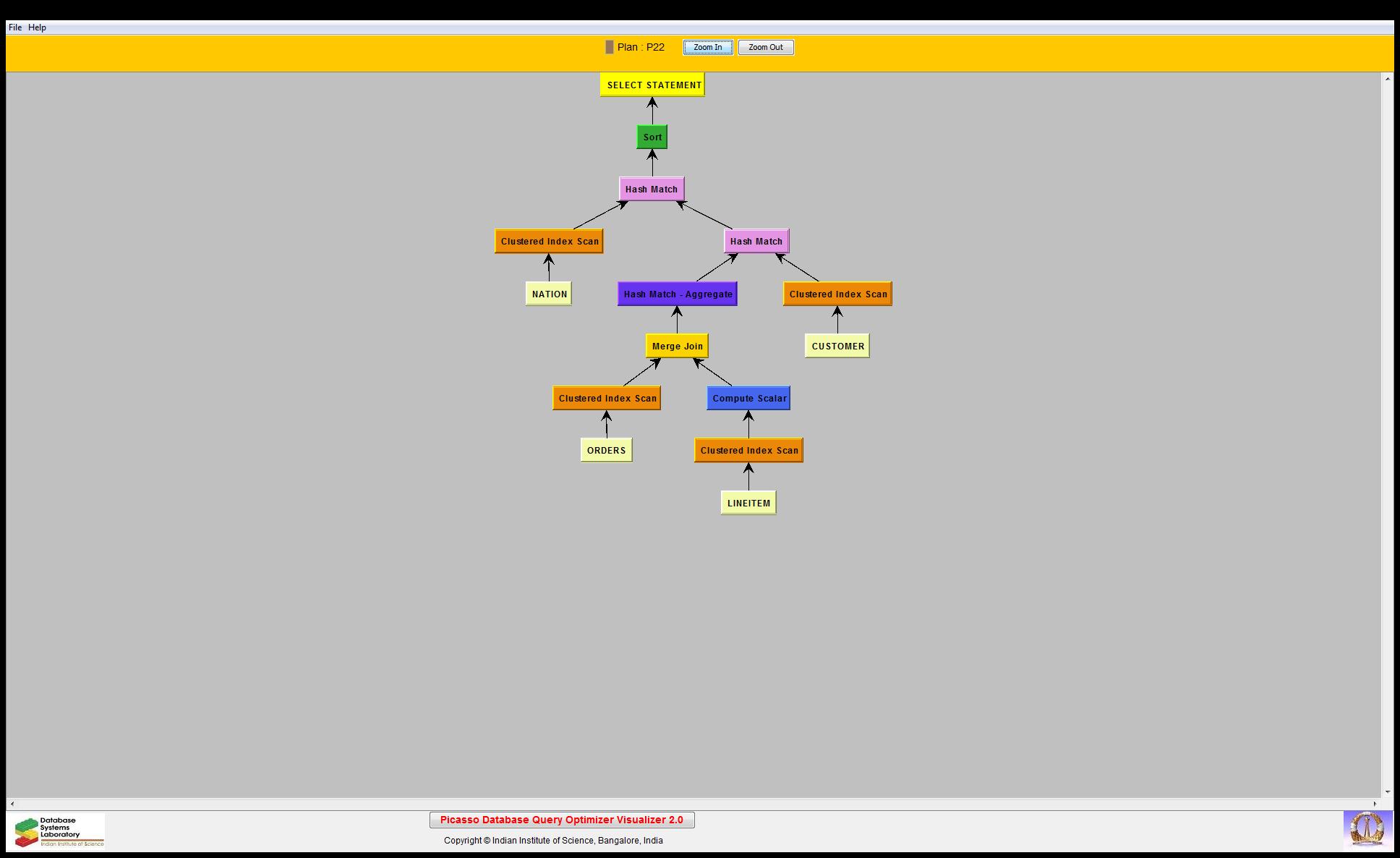This screenshot has width=1400, height=858.
Task: Click the CUSTOMER table node
Action: pyautogui.click(x=837, y=346)
